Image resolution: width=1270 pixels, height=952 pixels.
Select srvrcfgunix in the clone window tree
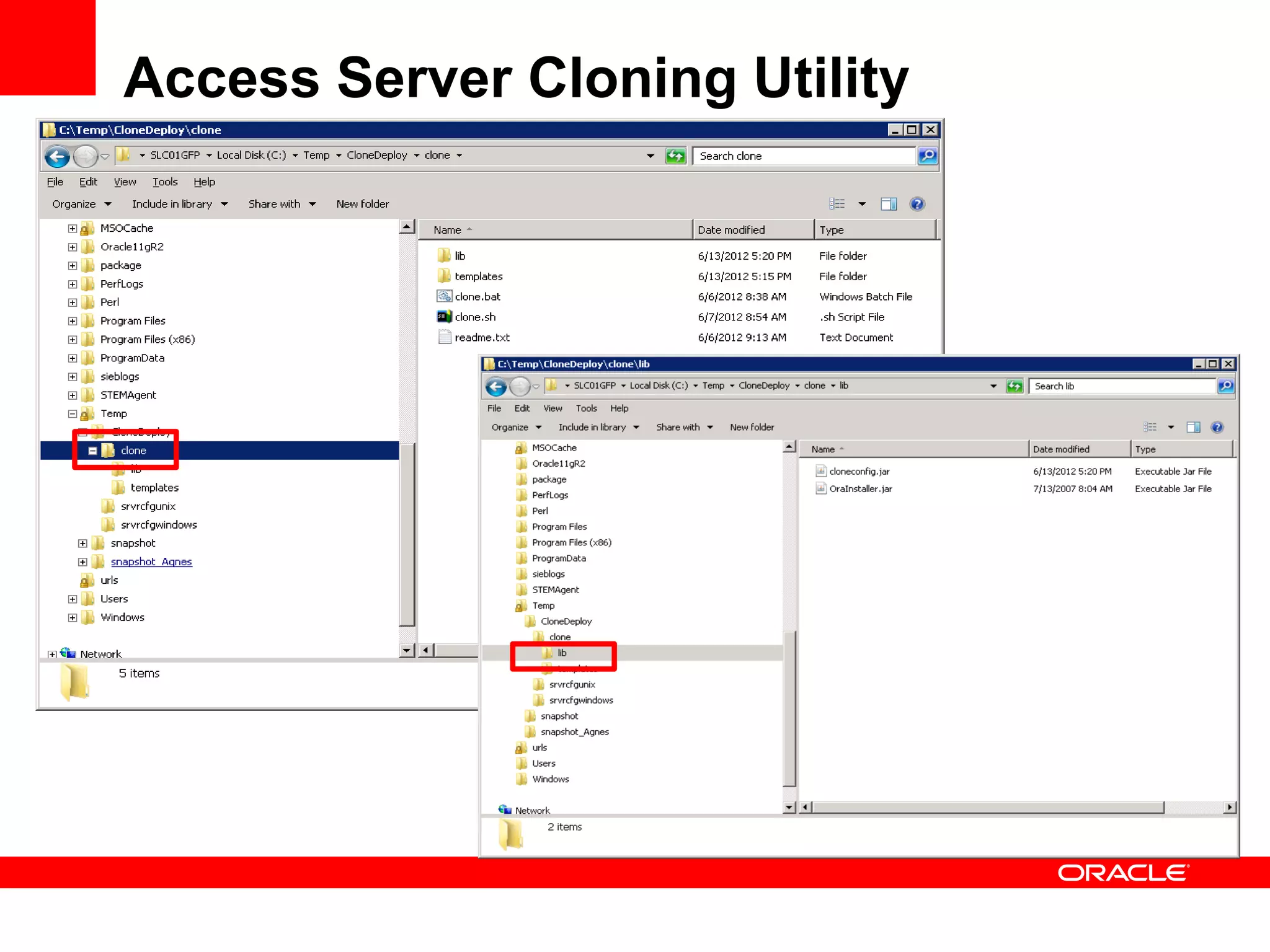click(148, 506)
